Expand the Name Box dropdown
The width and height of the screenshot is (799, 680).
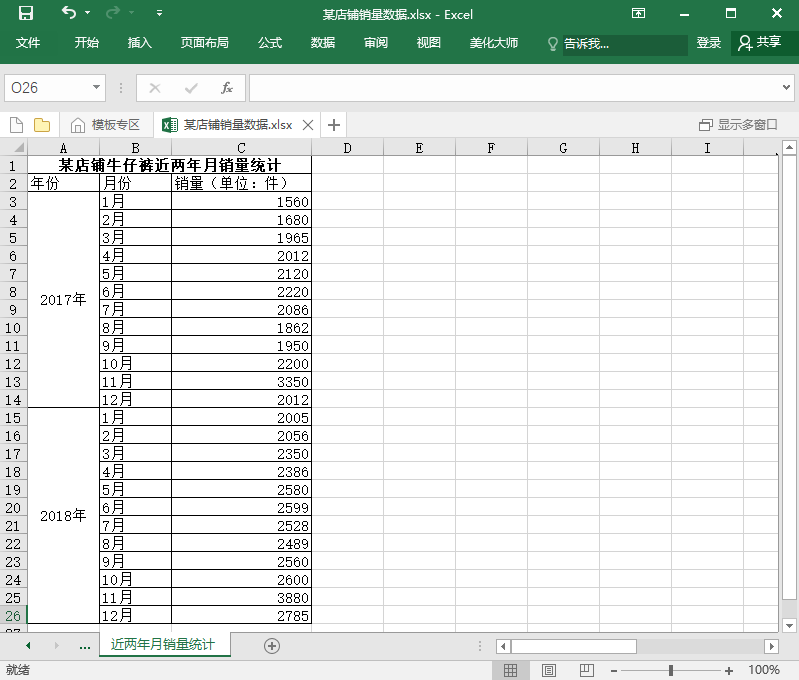pyautogui.click(x=96, y=88)
